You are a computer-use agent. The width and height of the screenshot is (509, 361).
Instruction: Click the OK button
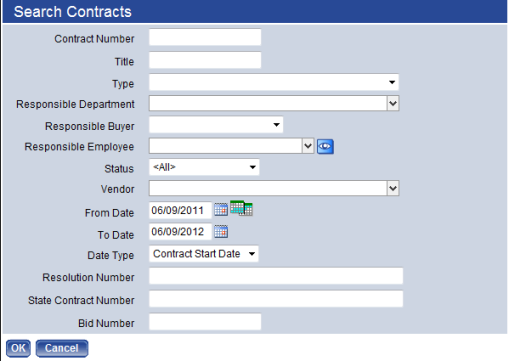click(18, 348)
